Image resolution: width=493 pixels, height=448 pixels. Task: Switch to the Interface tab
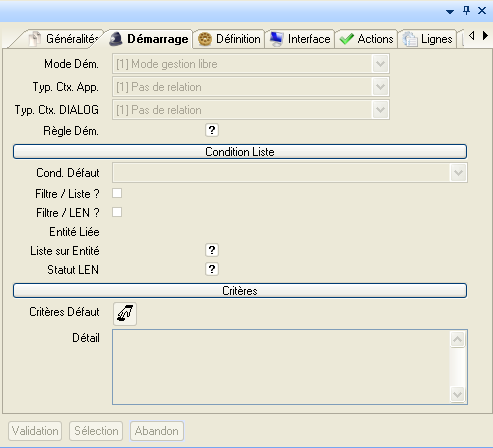point(300,39)
